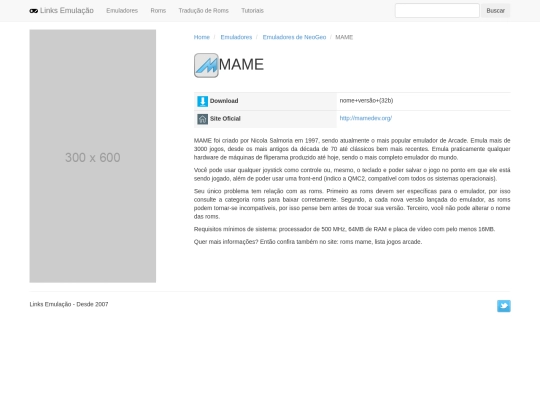
Task: Click the Site Oficial label cell
Action: click(265, 119)
